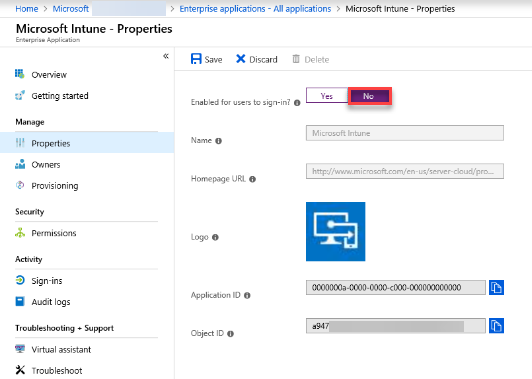532x379 pixels.
Task: Click the Save button label
Action: pos(213,59)
